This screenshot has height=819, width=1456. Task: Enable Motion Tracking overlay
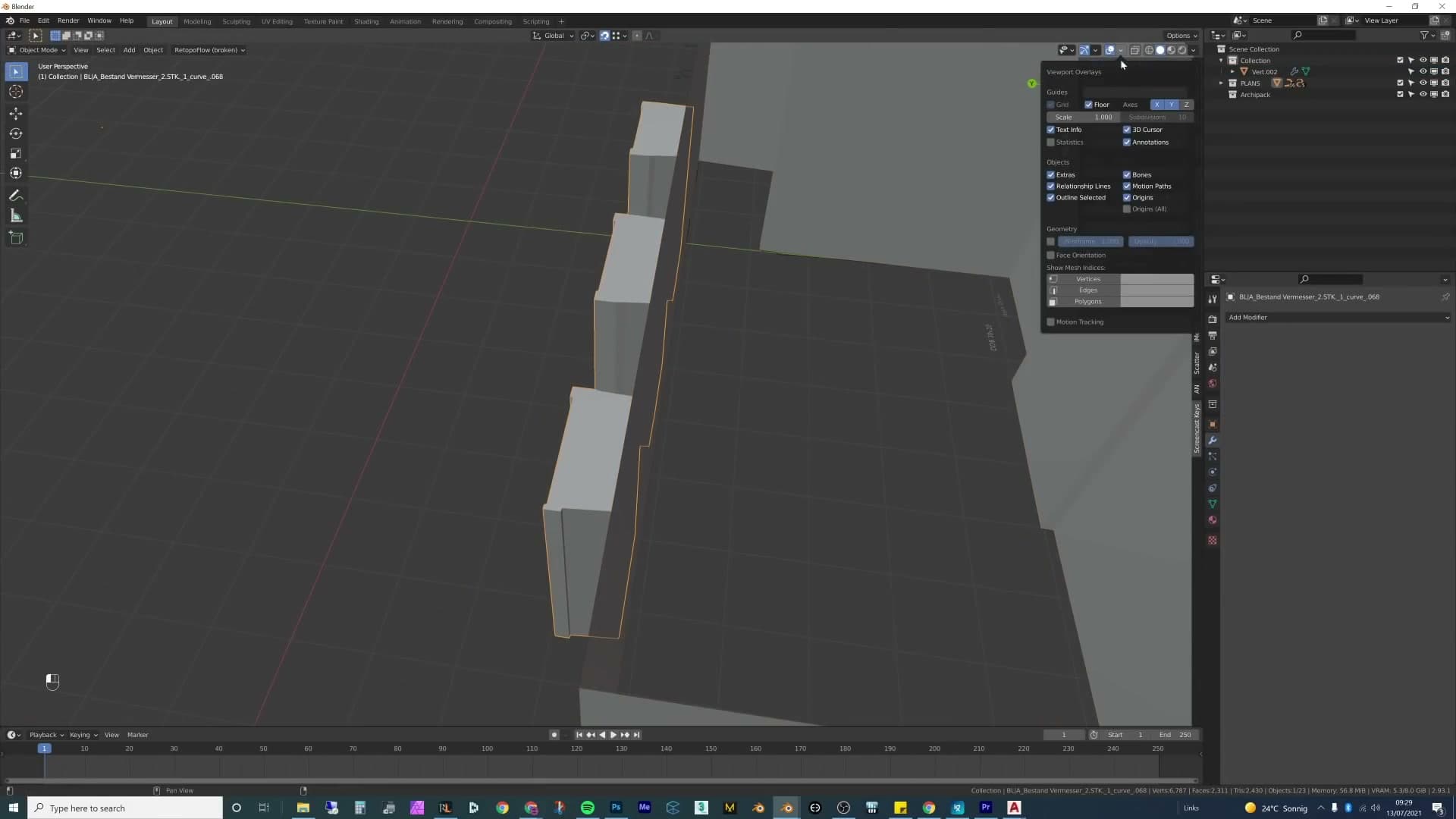pyautogui.click(x=1050, y=322)
